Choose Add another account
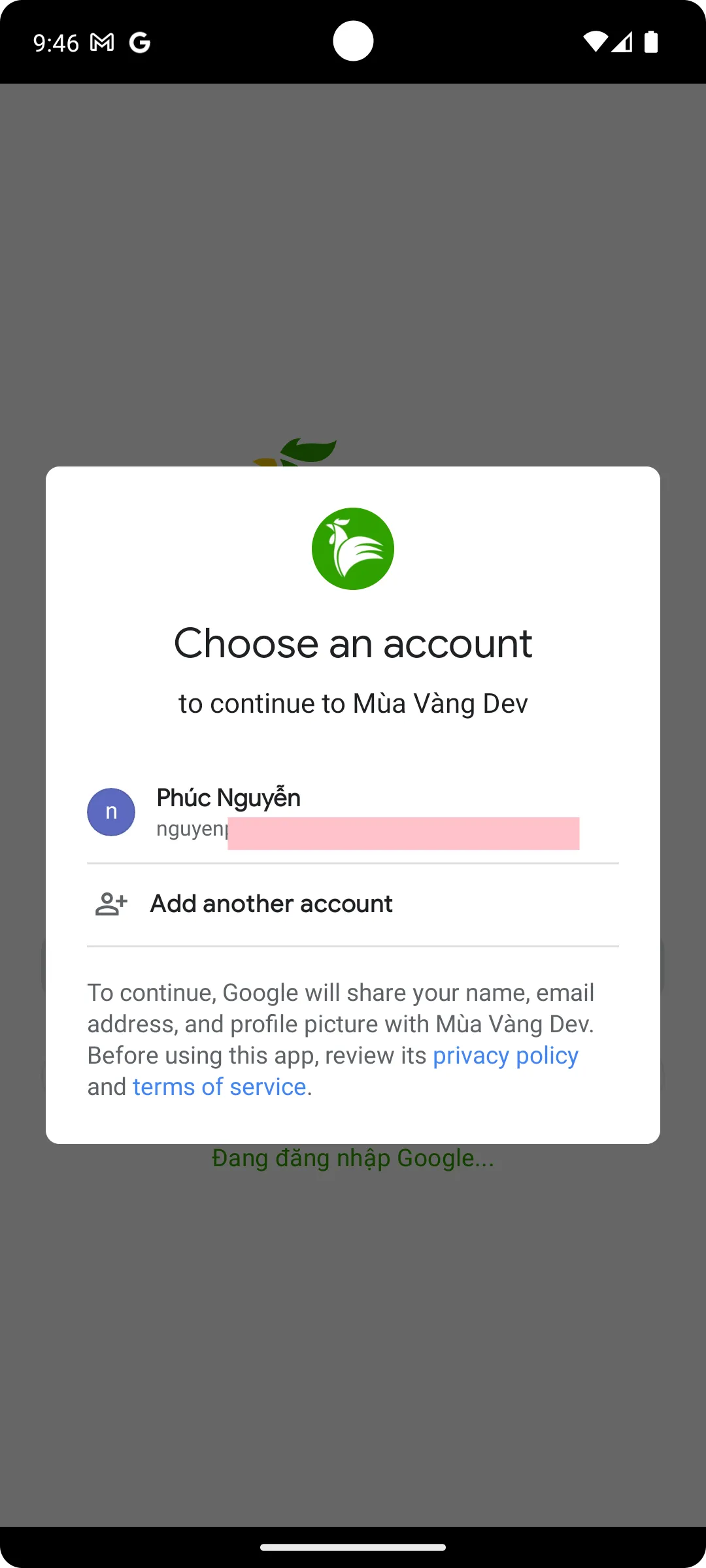 (271, 903)
